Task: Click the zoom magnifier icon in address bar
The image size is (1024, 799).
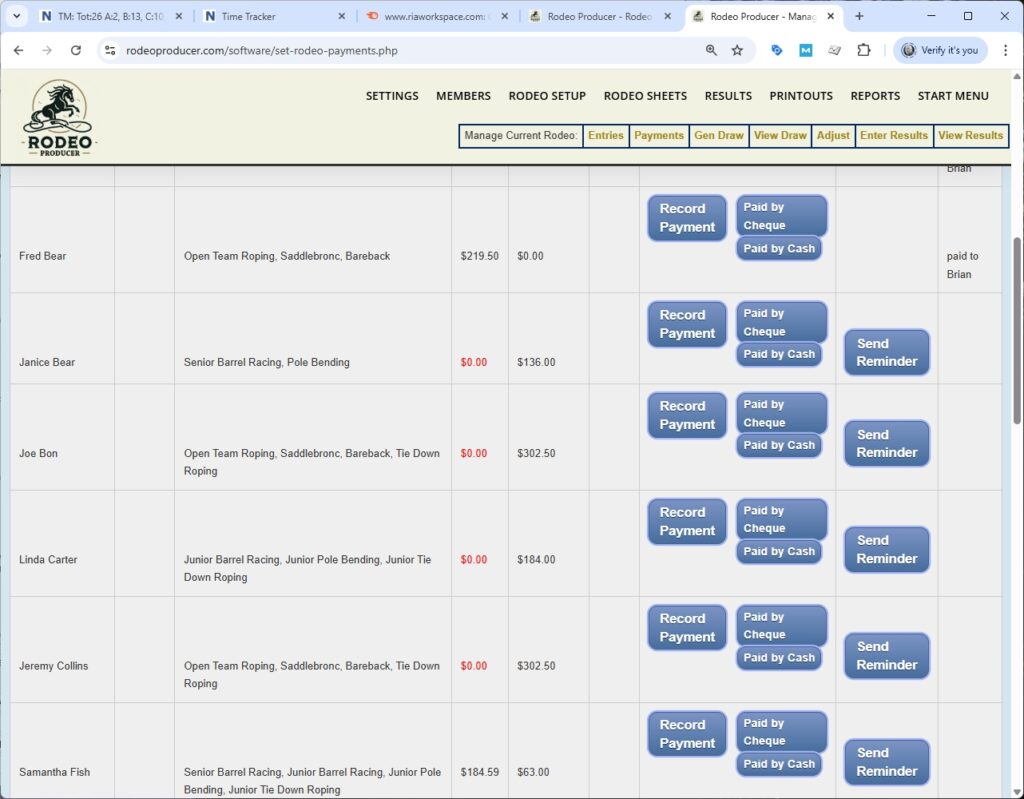Action: pos(711,50)
